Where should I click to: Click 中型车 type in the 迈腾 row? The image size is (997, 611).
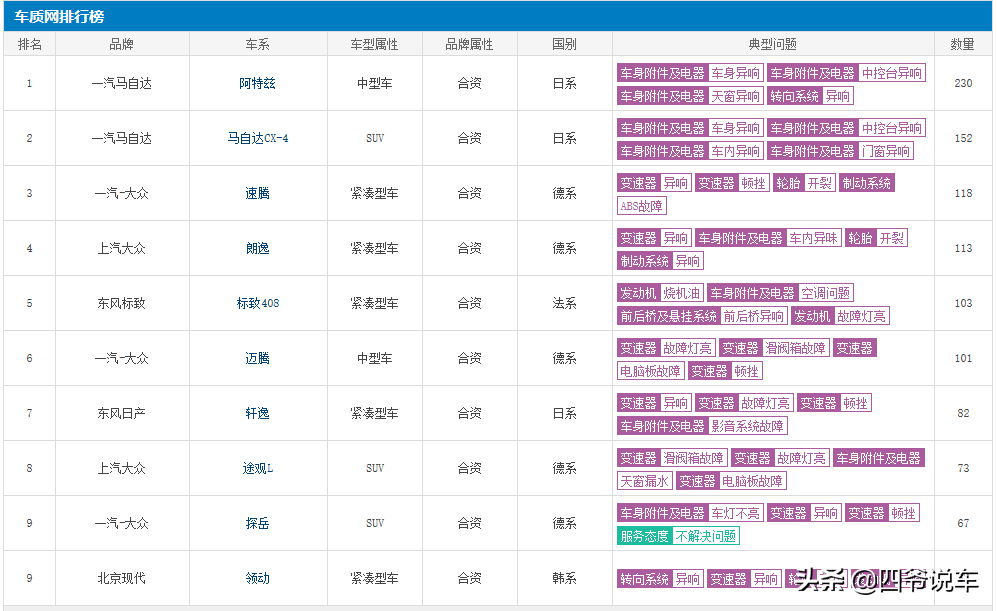pos(375,358)
